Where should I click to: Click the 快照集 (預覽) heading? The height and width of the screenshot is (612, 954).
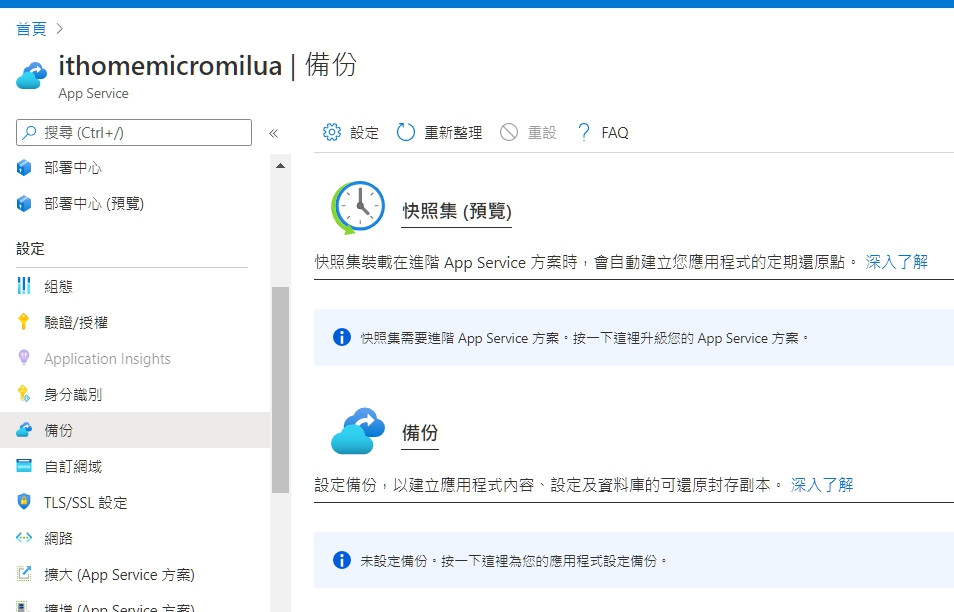point(457,211)
